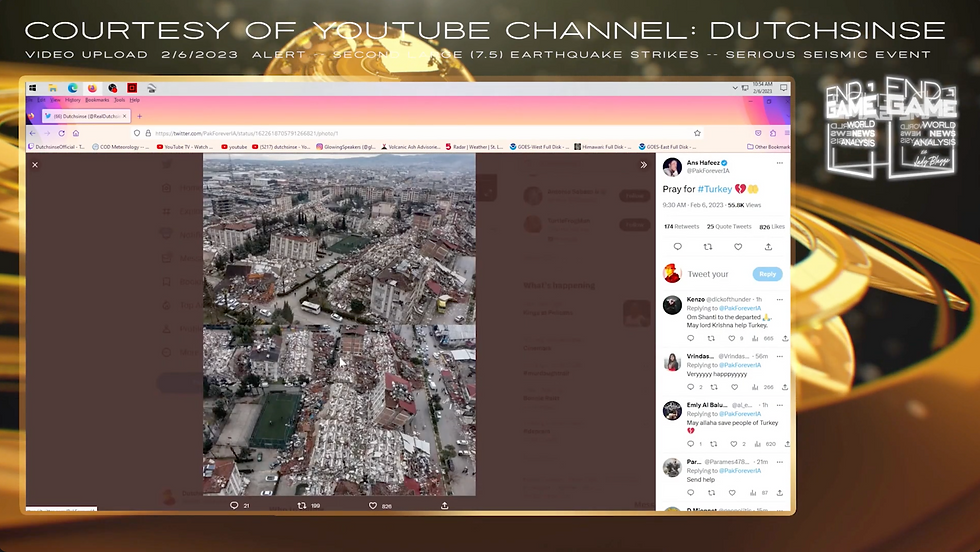Retweet the Send help reply

pyautogui.click(x=711, y=493)
